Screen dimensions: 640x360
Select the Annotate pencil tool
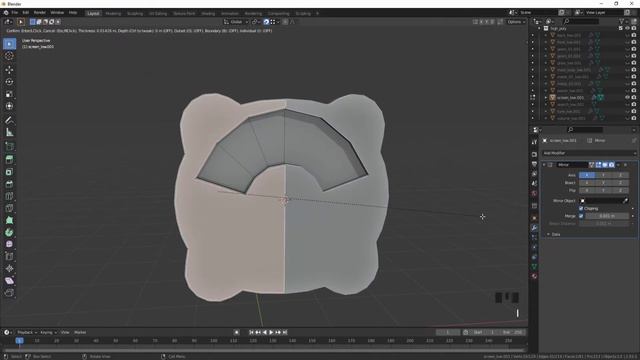(9, 120)
